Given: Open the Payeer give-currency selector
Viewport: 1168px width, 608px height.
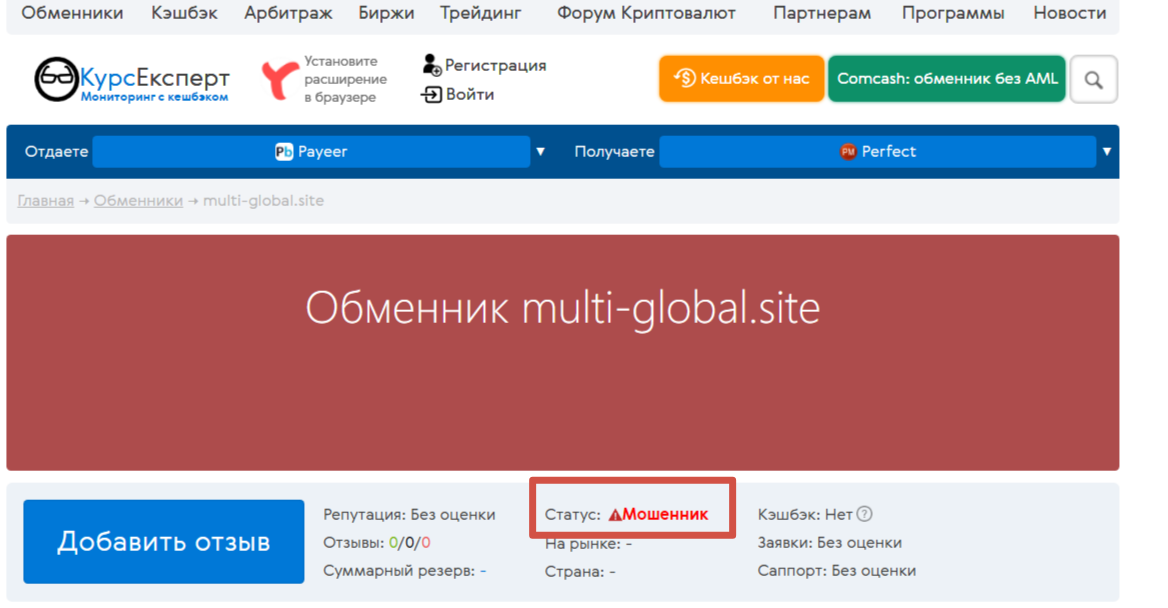Looking at the screenshot, I should pyautogui.click(x=311, y=151).
